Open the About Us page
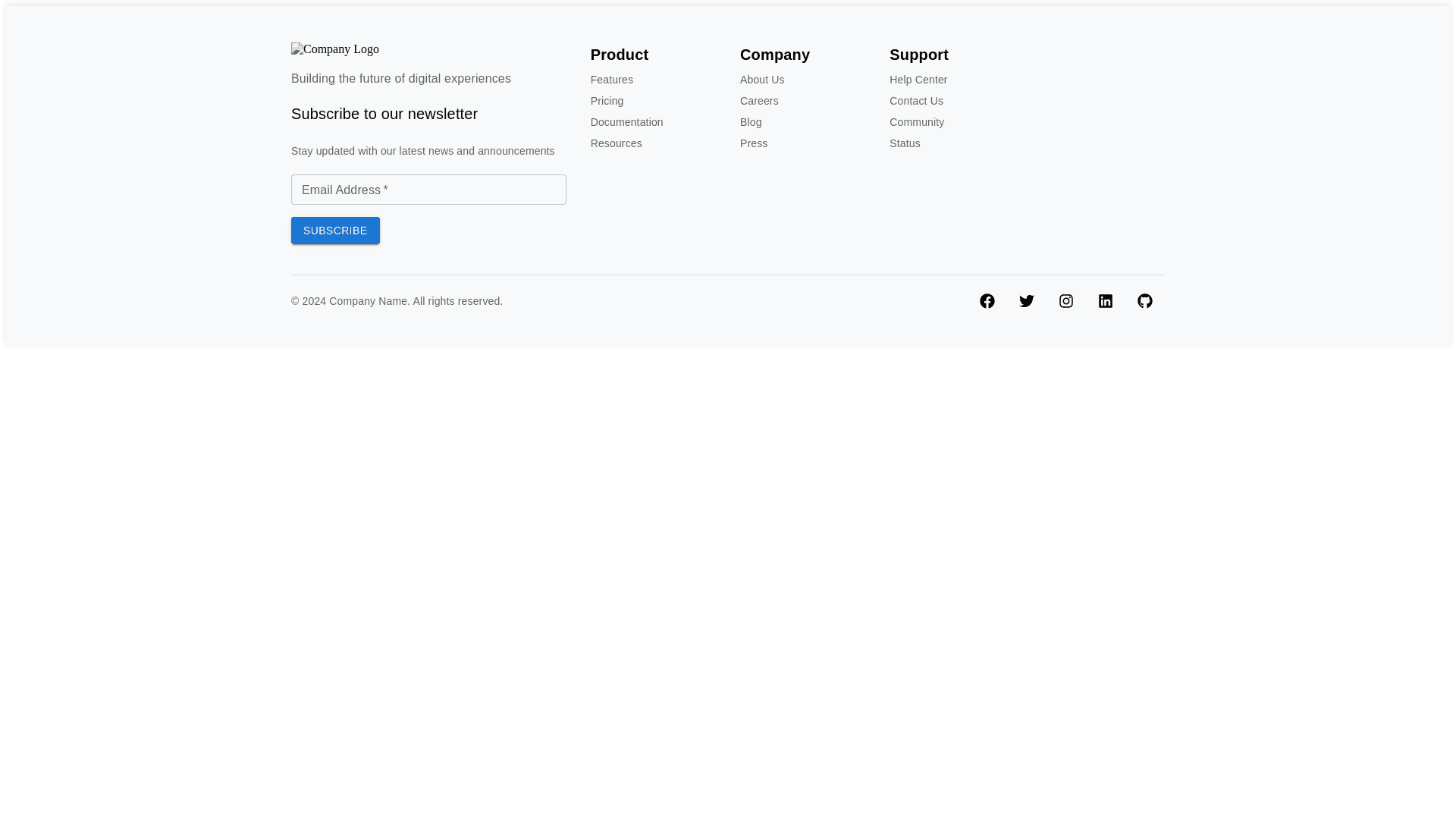The image size is (1456, 819). (x=761, y=80)
